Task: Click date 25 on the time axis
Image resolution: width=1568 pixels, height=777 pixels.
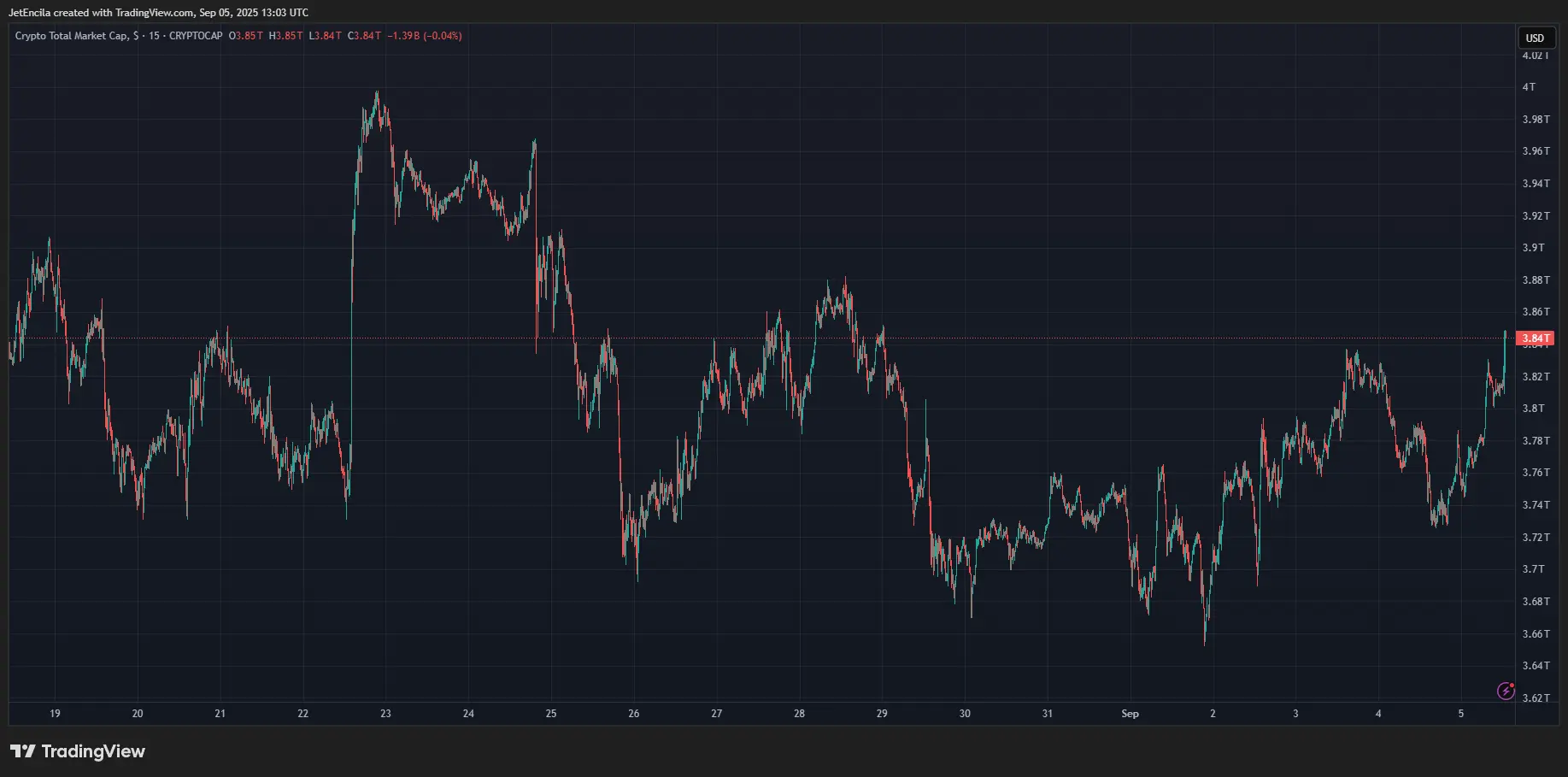Action: coord(551,714)
